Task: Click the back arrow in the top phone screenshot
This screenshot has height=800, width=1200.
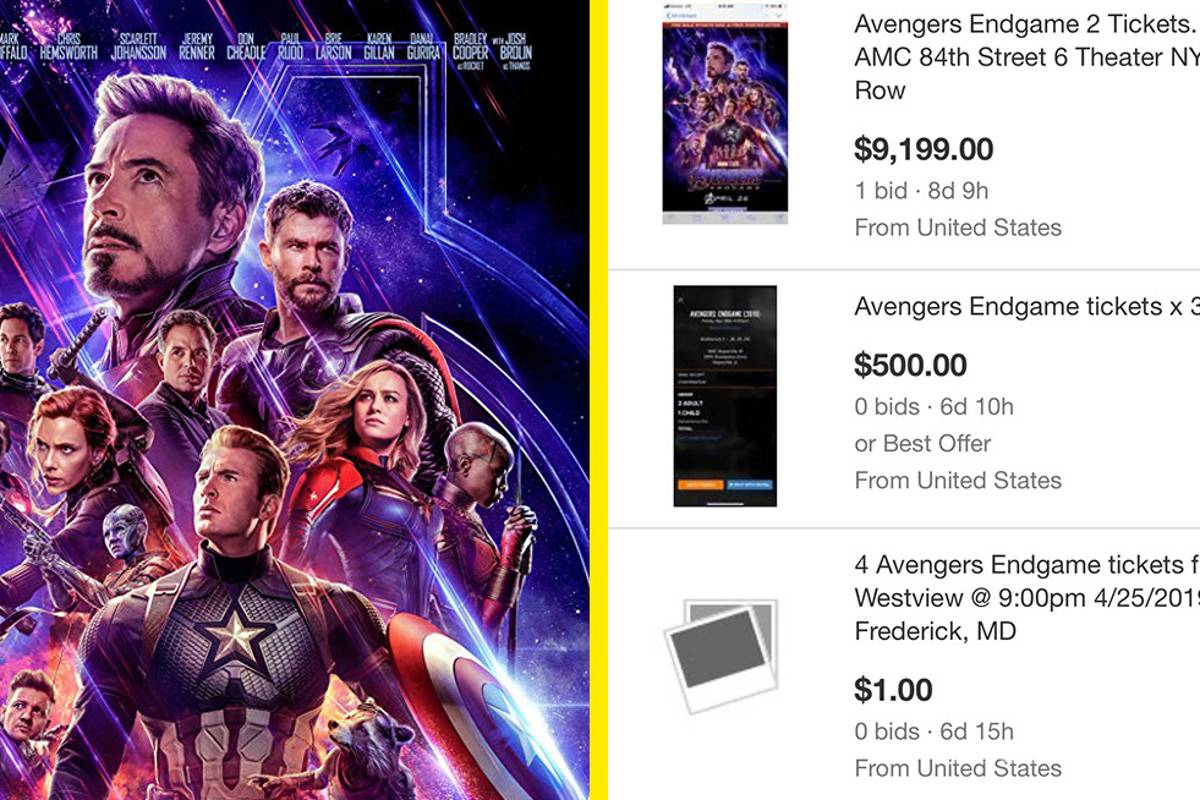Action: pos(668,15)
